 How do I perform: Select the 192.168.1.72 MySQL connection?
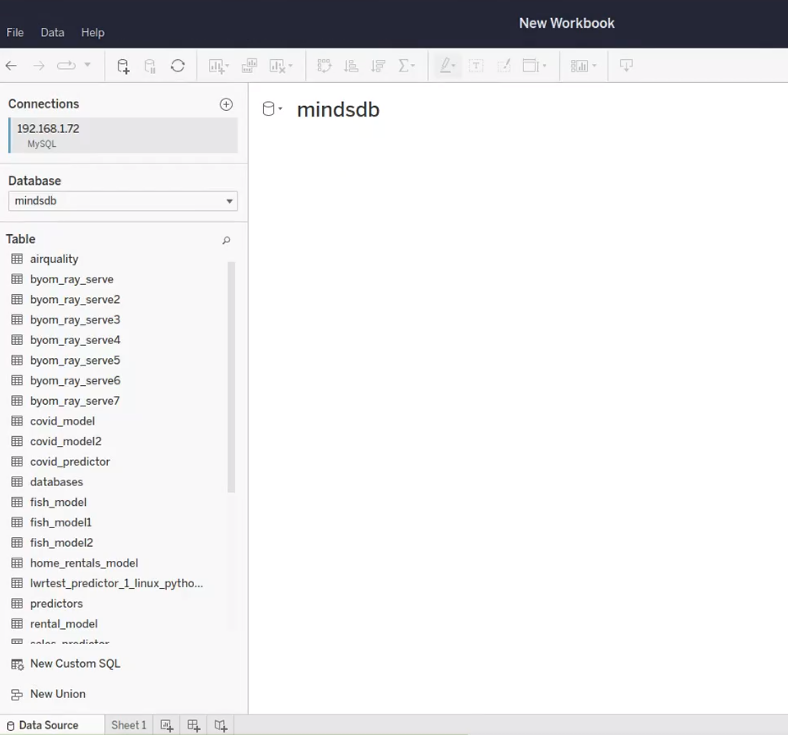point(123,135)
